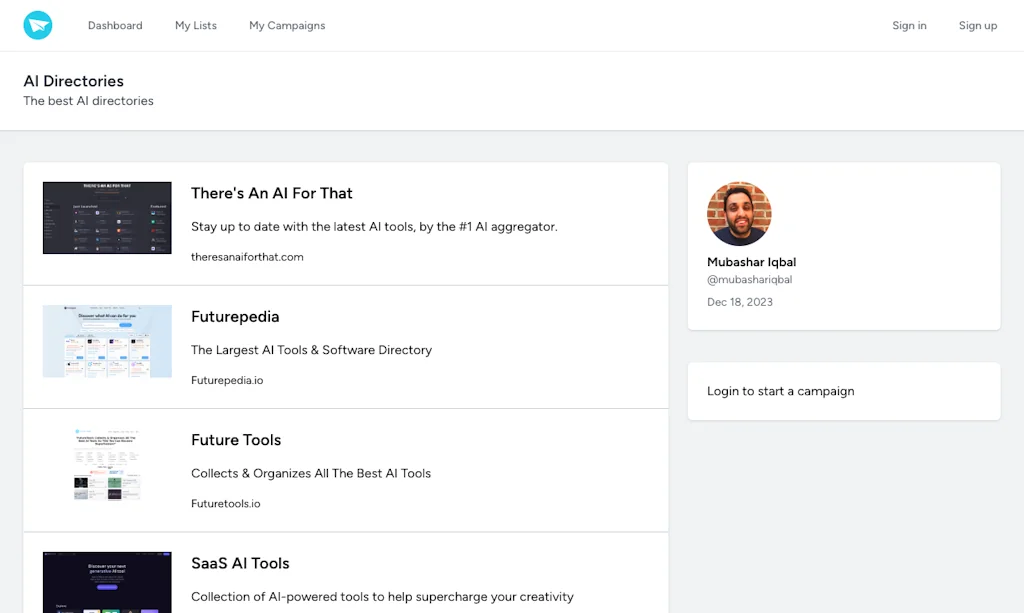Click the Sign up link
The image size is (1024, 613).
(x=977, y=26)
